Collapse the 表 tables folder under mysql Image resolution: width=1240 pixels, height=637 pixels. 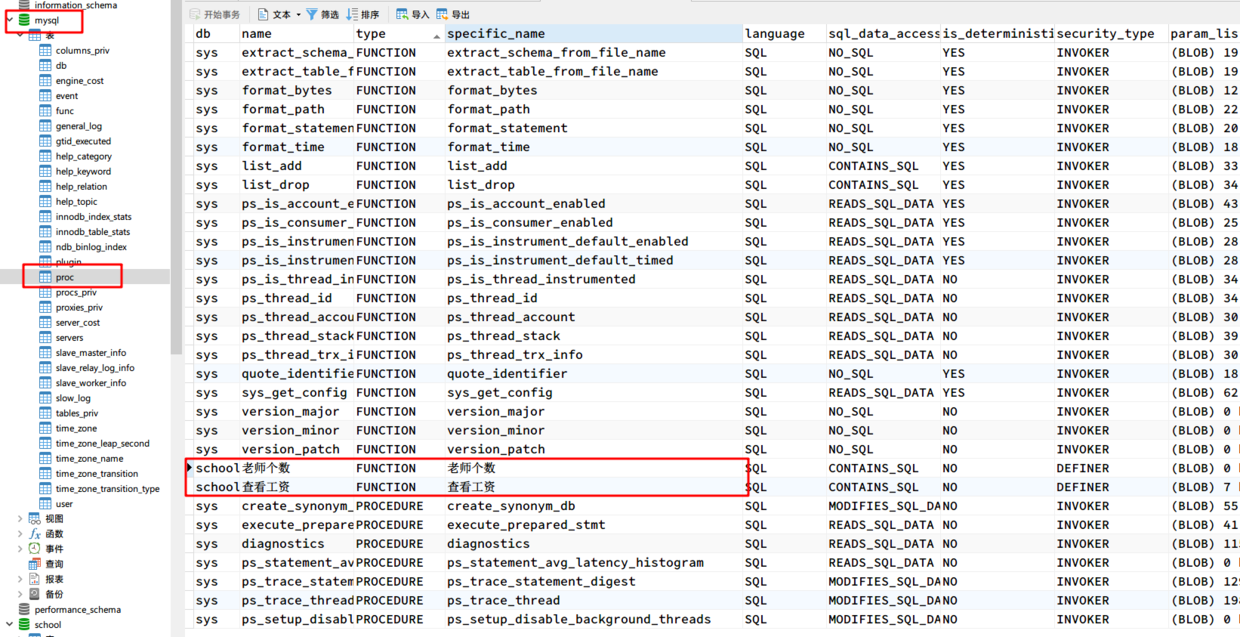21,35
